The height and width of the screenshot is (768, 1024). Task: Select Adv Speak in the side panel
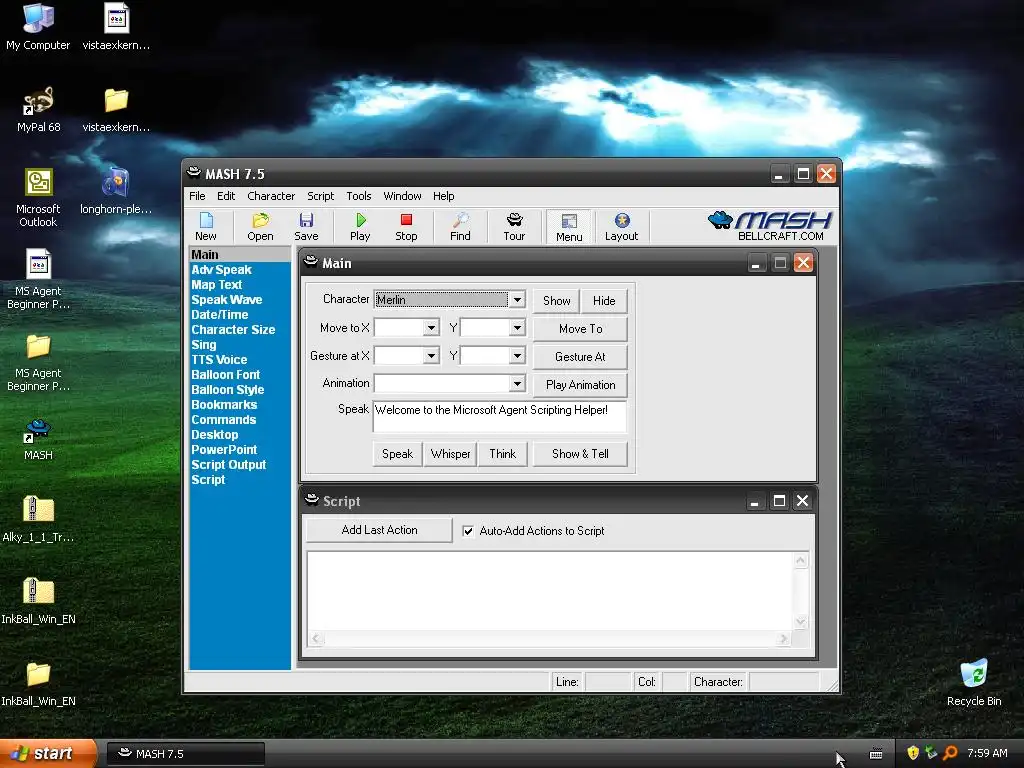coord(221,270)
